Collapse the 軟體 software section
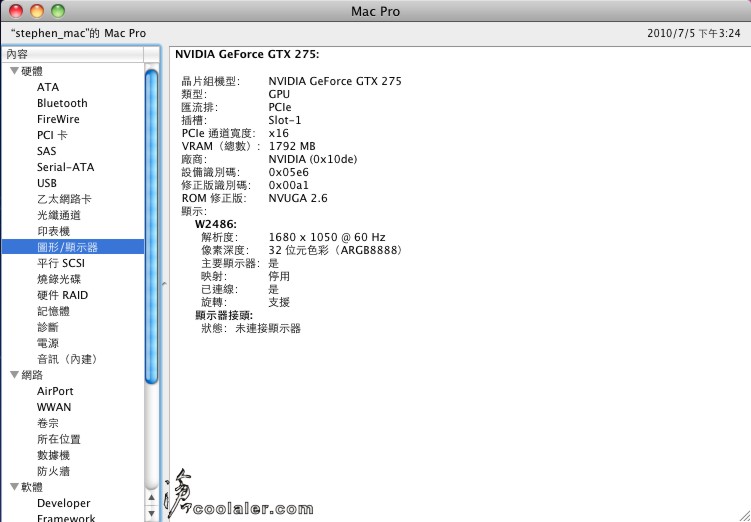This screenshot has width=751, height=522. (x=15, y=487)
